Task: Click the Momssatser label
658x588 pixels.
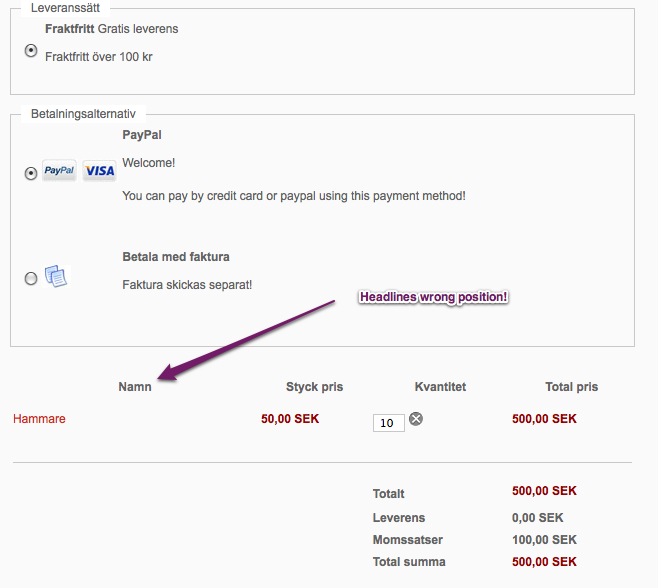Action: coord(406,540)
